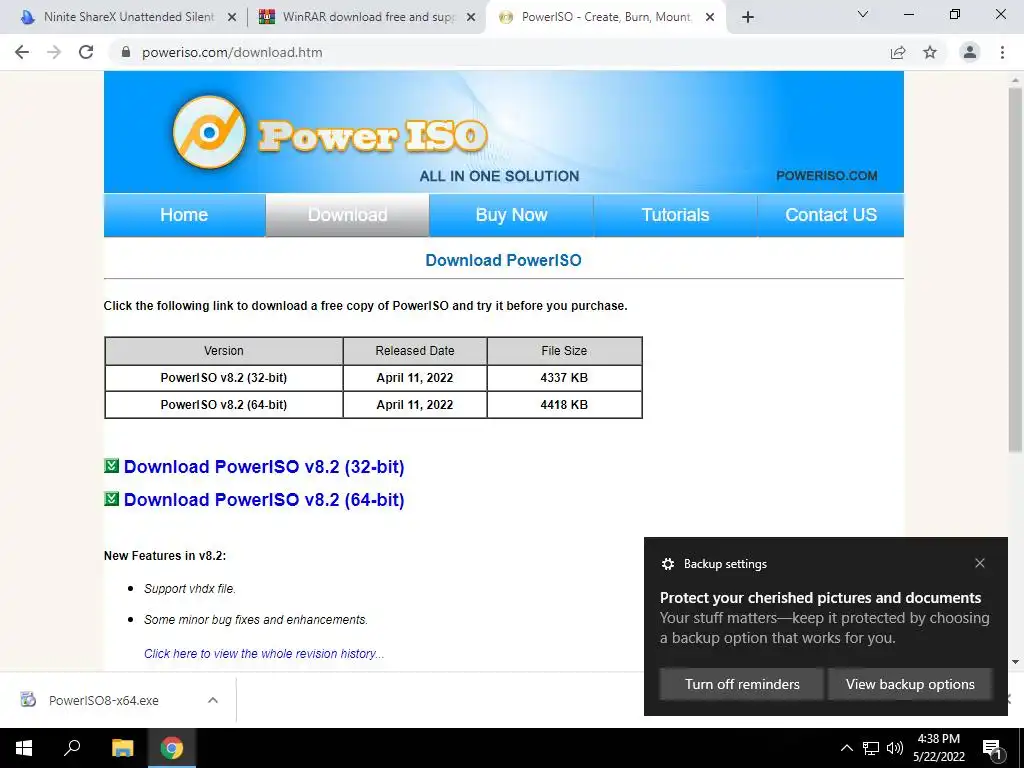
Task: Expand the PowerISO8-x64.exe download options chevron
Action: coord(212,700)
